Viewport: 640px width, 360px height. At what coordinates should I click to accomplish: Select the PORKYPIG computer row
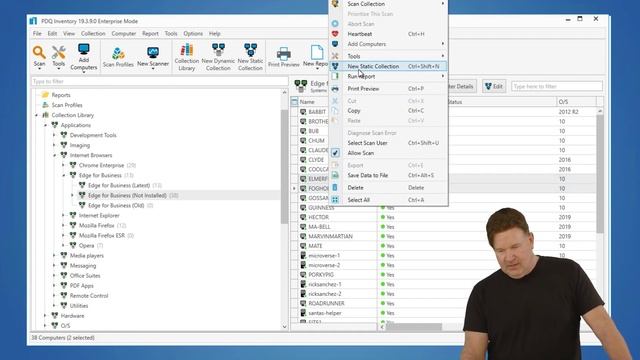click(321, 275)
